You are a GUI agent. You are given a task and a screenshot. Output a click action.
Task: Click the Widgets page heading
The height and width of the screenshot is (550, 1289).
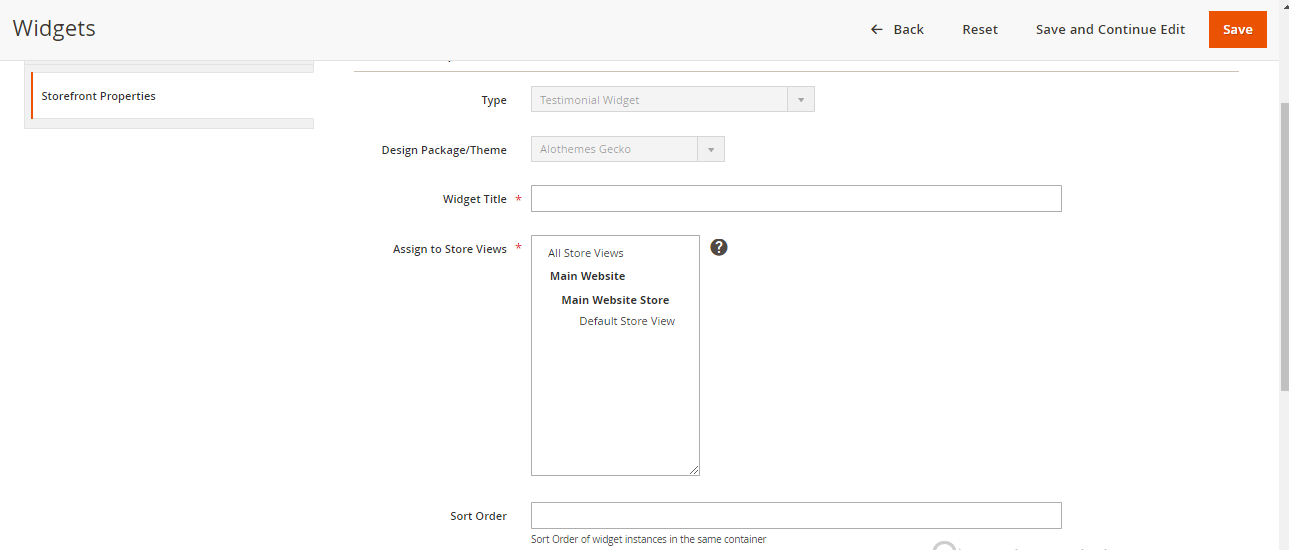coord(54,28)
